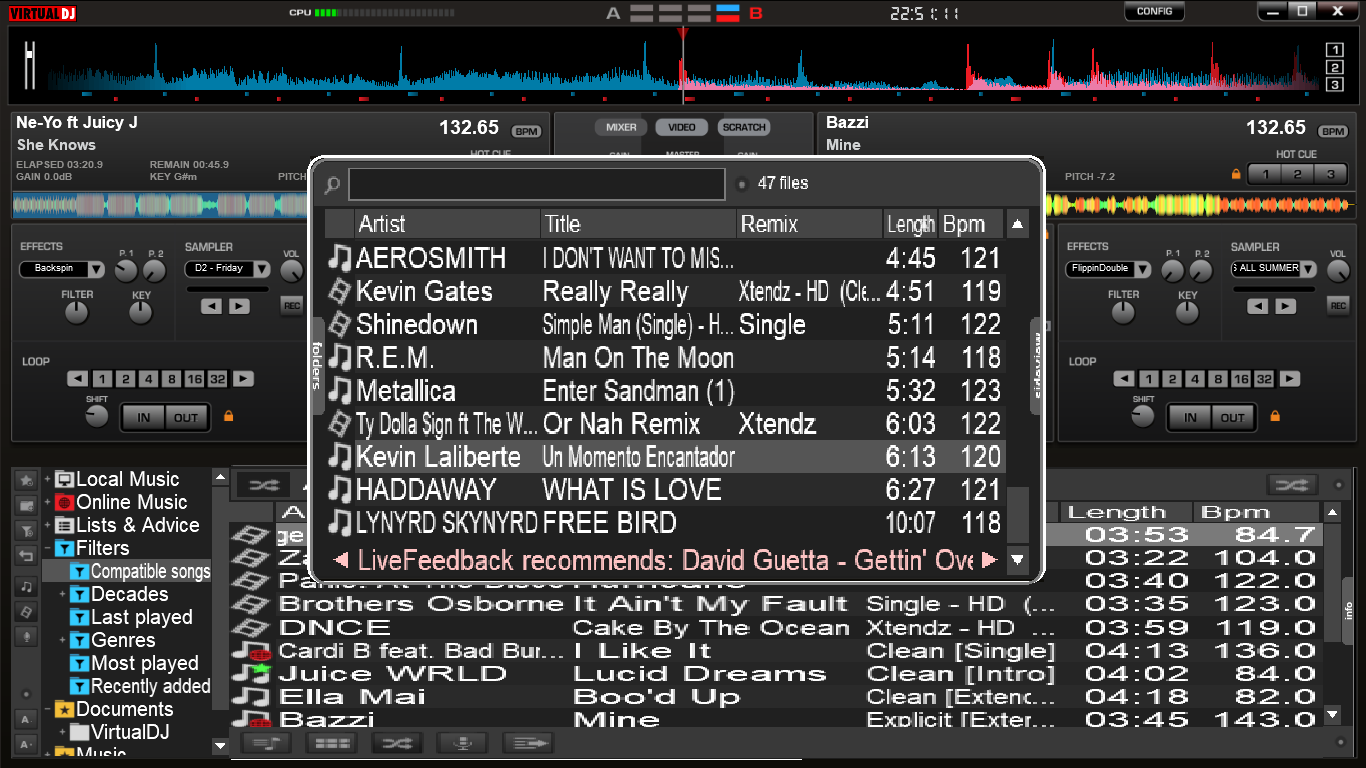The width and height of the screenshot is (1366, 768).
Task: Select waveform zoom level 3
Action: coord(1334,84)
